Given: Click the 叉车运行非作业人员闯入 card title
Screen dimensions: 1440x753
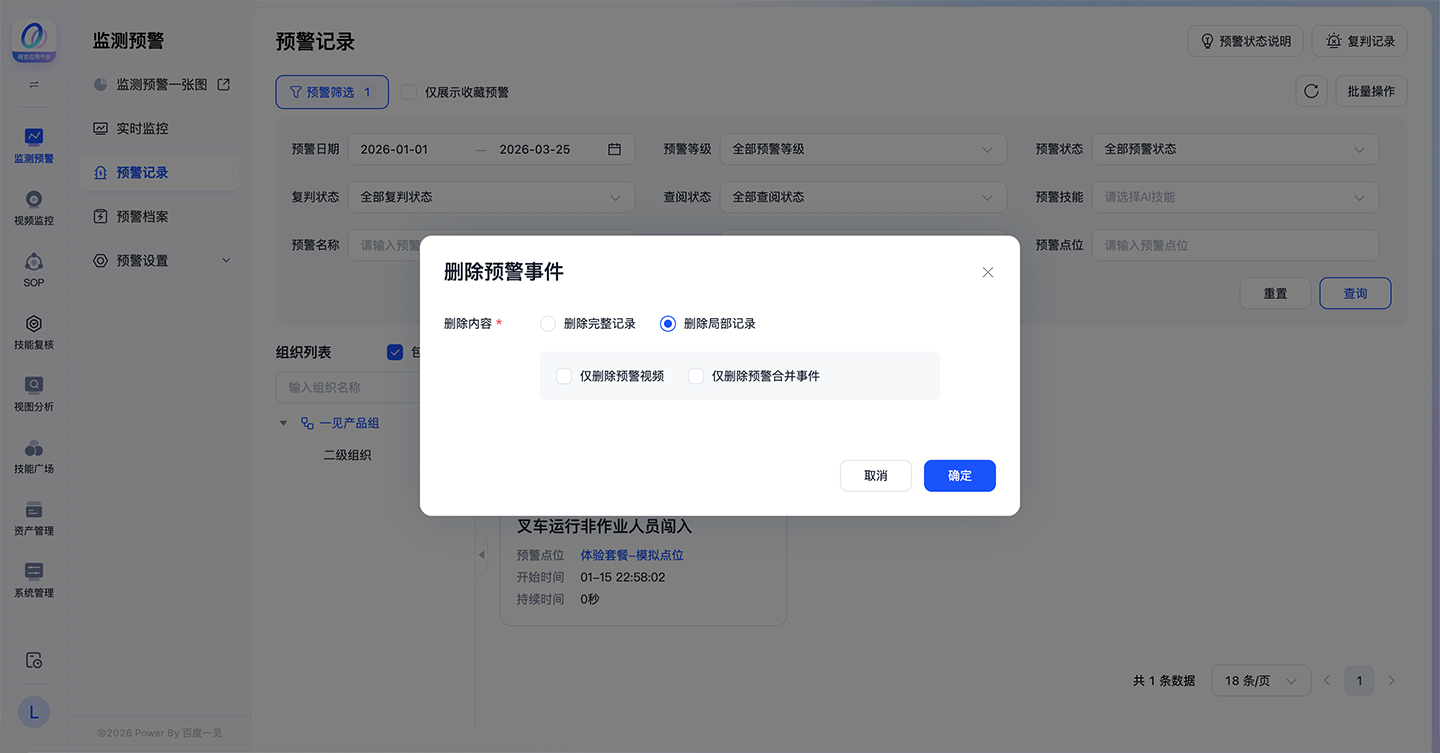Looking at the screenshot, I should [604, 526].
